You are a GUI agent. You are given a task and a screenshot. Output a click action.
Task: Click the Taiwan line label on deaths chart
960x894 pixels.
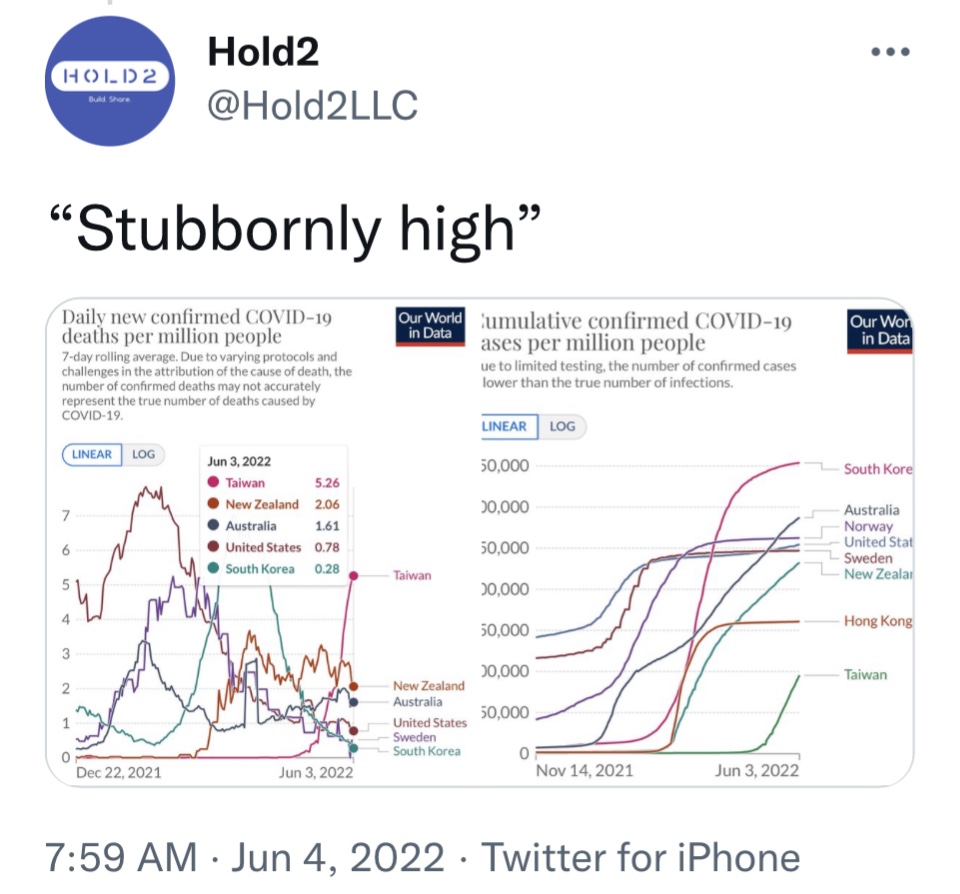coord(412,575)
